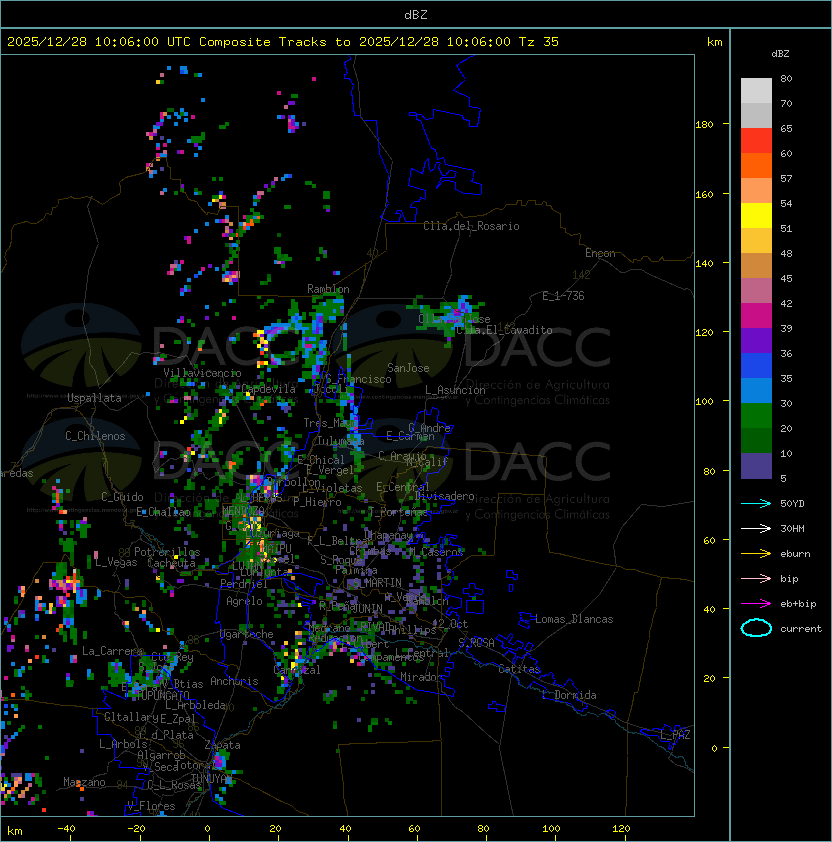832x842 pixels.
Task: Click the 'SanJose' map label
Action: pyautogui.click(x=408, y=368)
